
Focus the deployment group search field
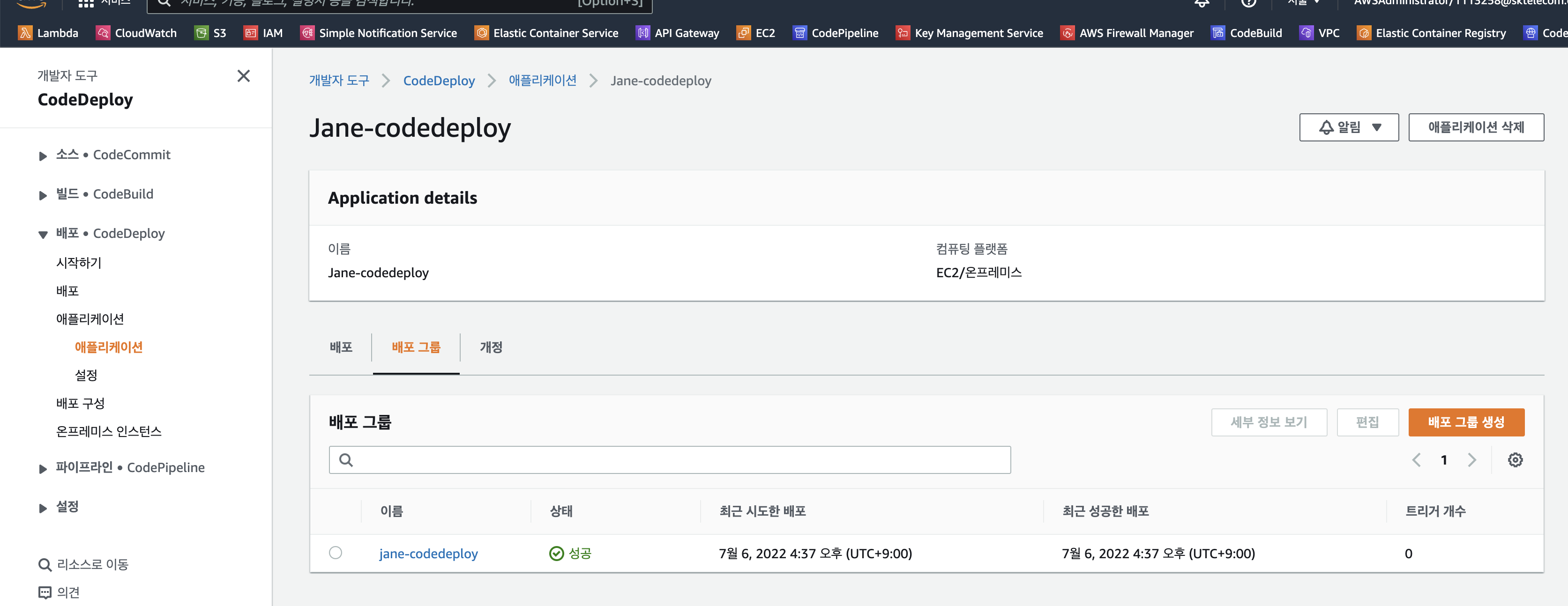(670, 460)
